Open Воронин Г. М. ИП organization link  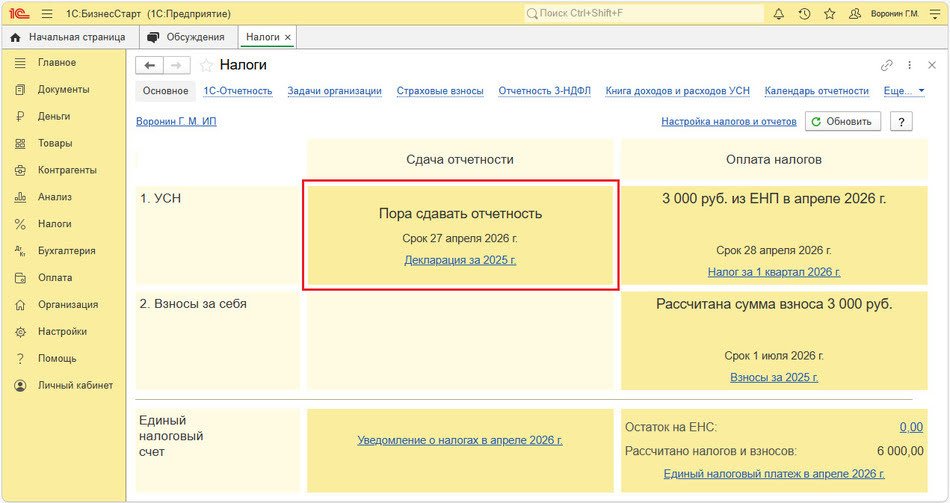click(176, 121)
